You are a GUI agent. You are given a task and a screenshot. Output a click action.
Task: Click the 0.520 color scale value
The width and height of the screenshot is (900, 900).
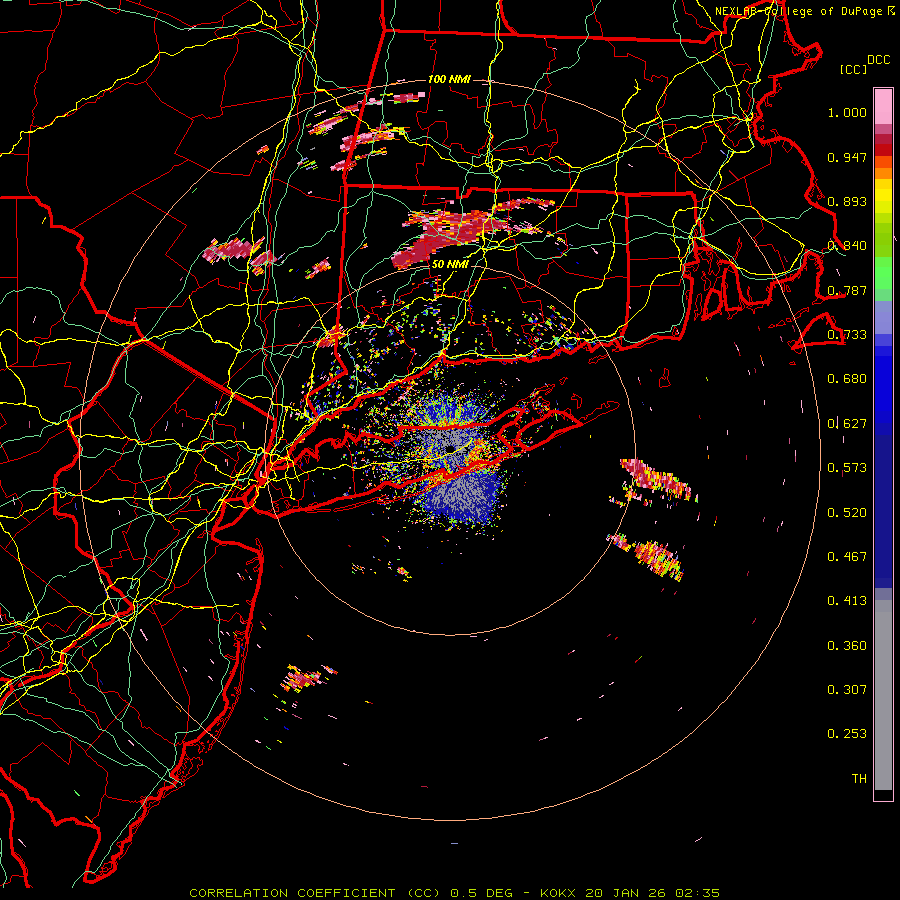tap(847, 513)
